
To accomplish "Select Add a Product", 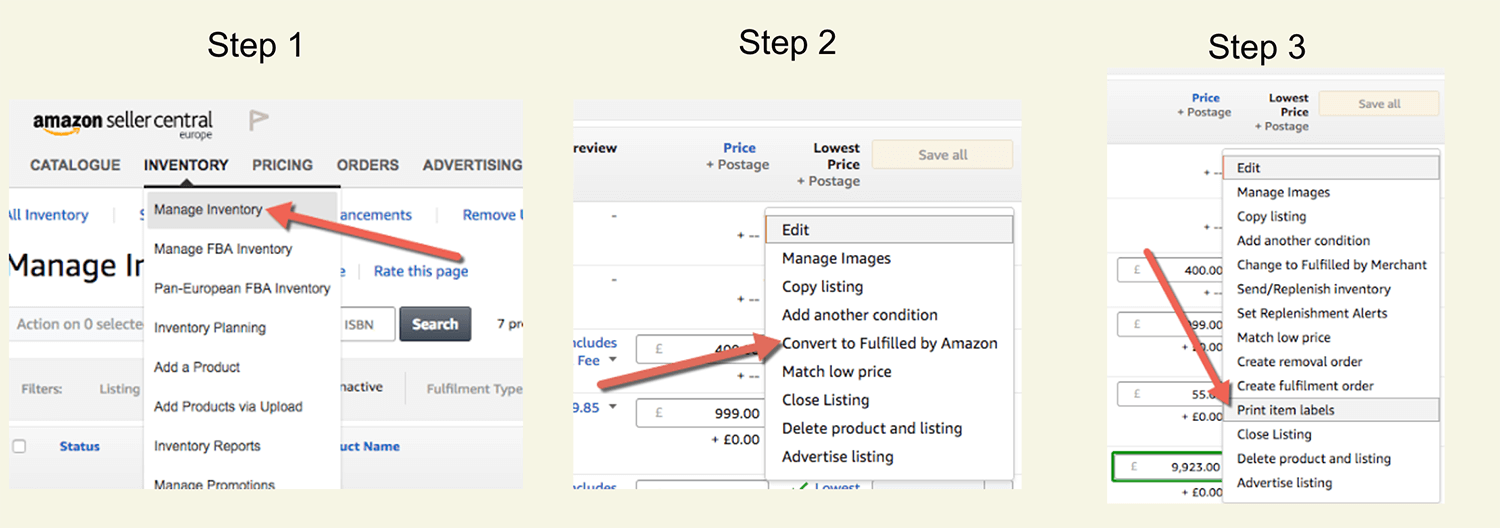I will coord(197,367).
